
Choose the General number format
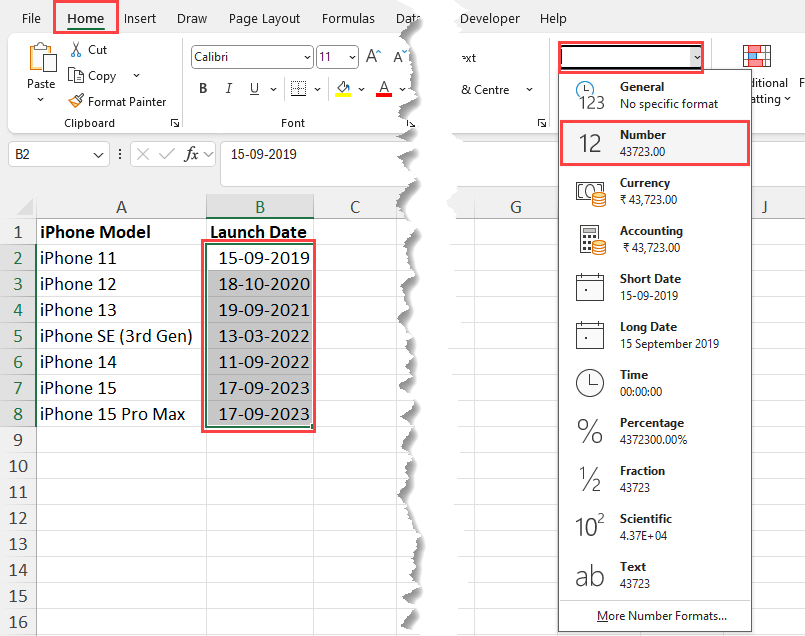click(x=655, y=95)
